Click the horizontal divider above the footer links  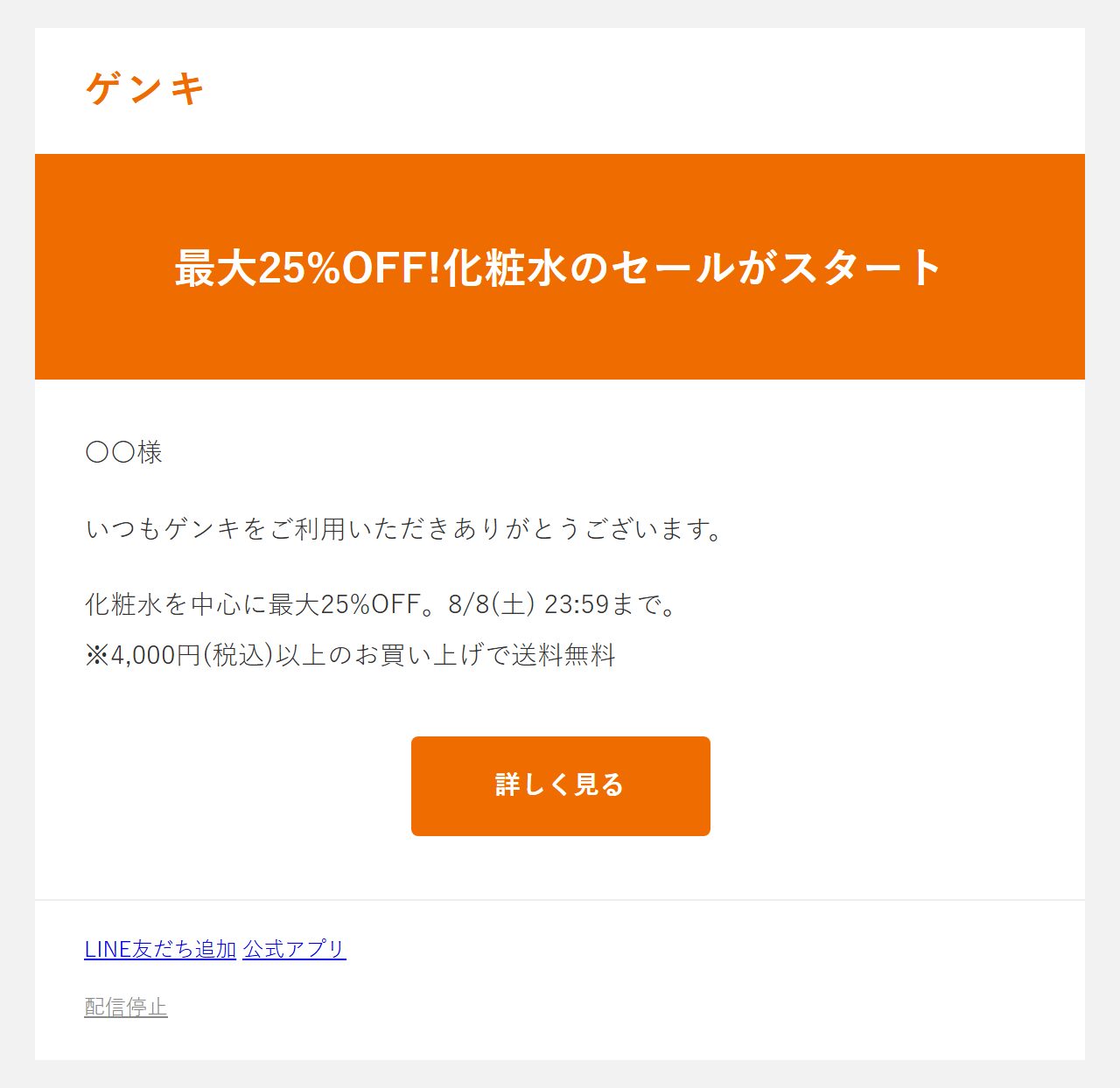pyautogui.click(x=560, y=900)
